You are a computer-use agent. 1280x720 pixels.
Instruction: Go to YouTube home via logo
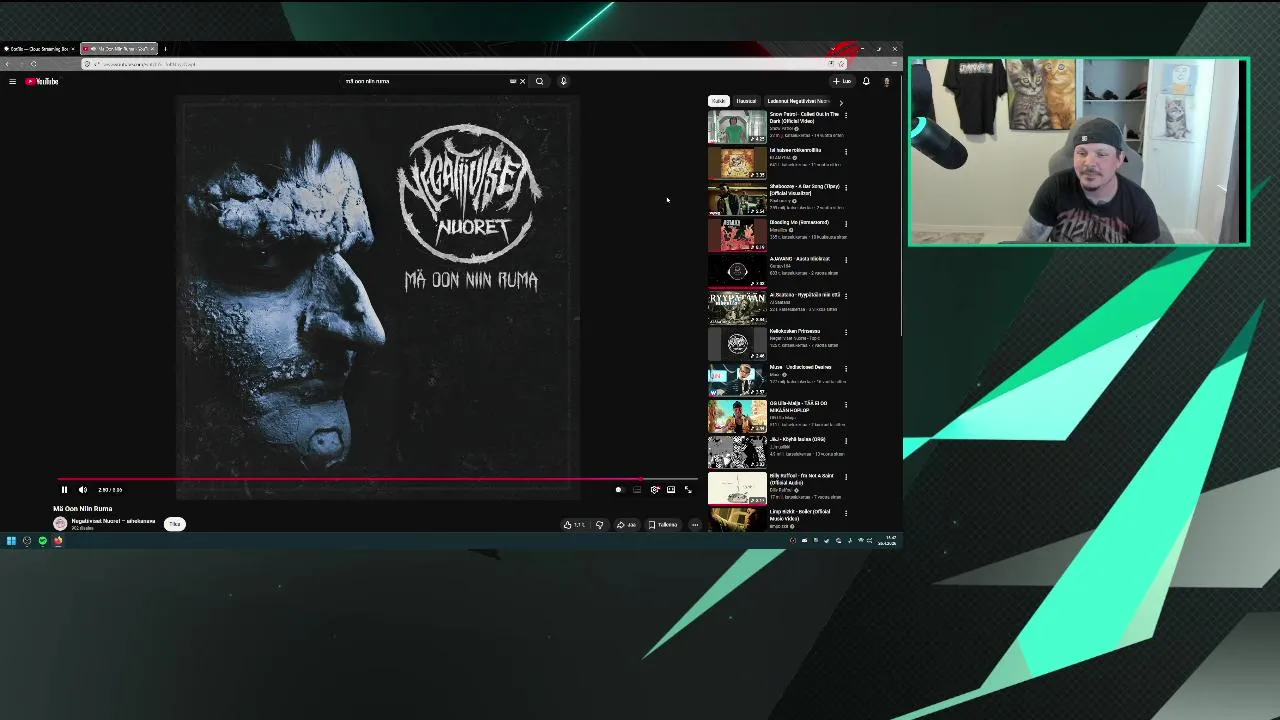42,82
